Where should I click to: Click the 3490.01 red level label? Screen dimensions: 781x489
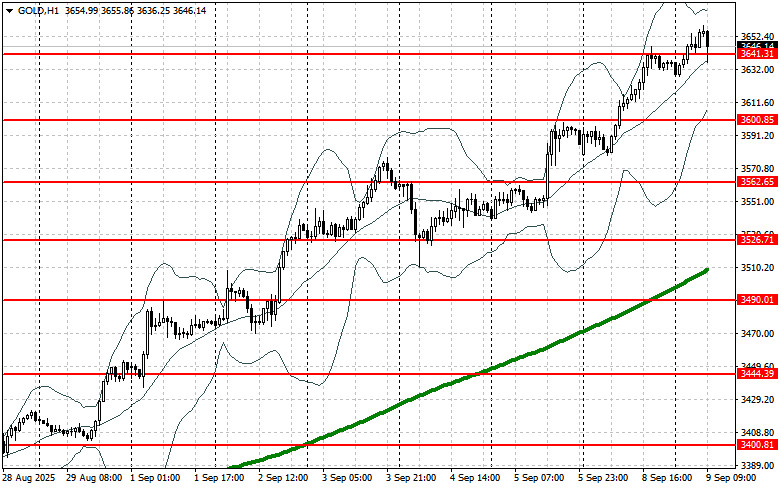(x=757, y=300)
